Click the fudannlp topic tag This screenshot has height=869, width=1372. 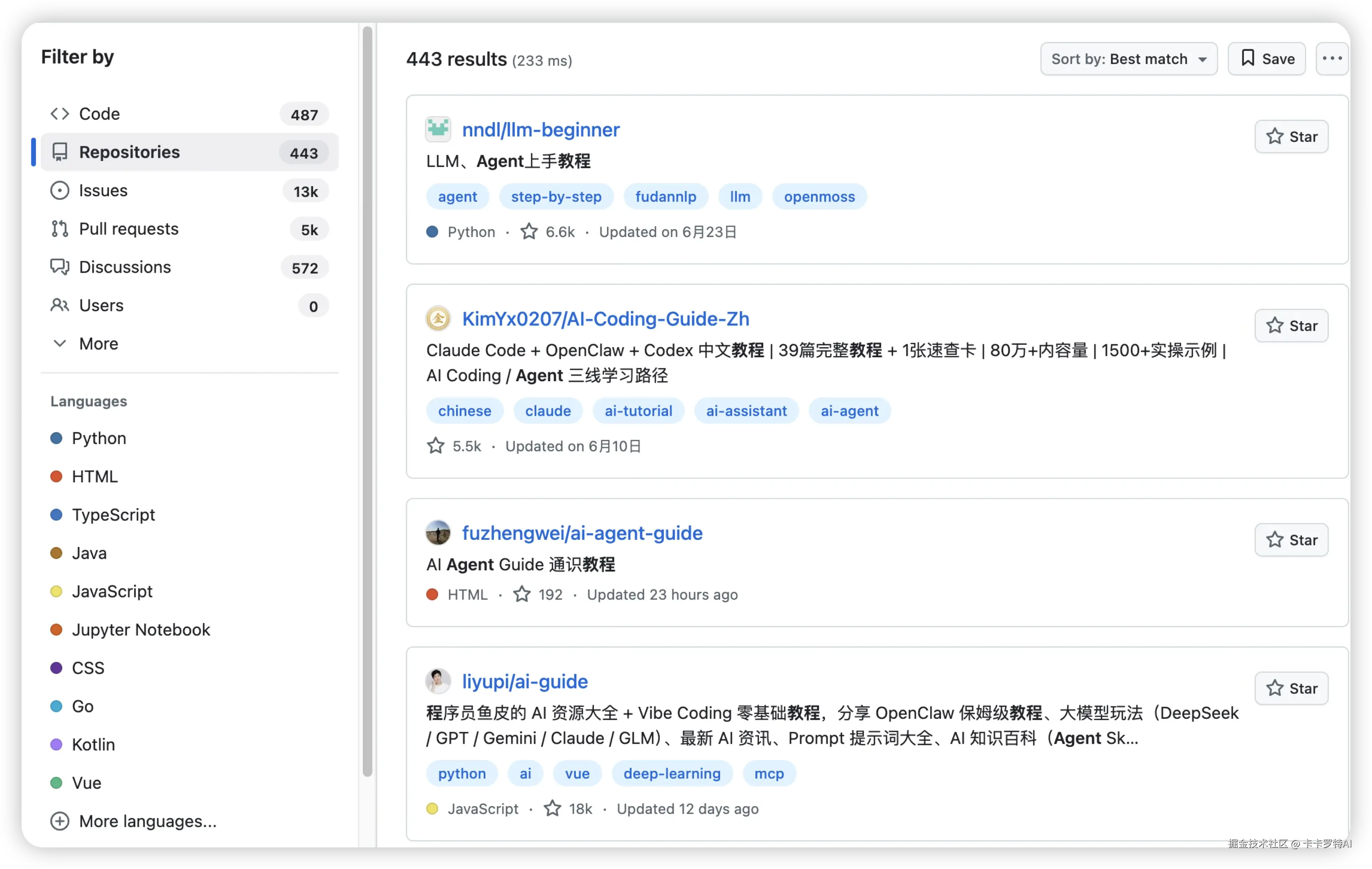(666, 197)
